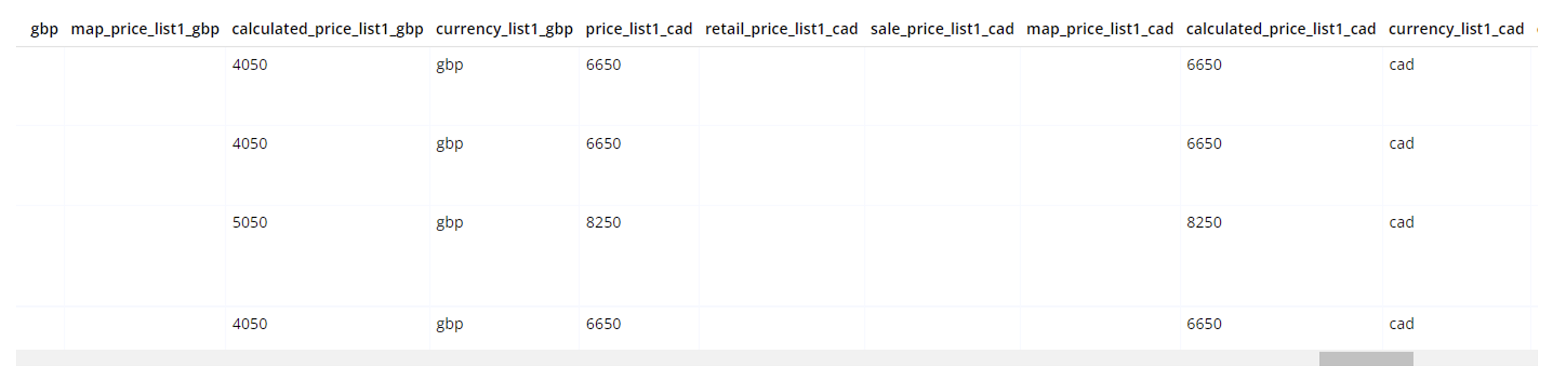
Task: Click the map_price_list1_gbp column header
Action: 145,29
